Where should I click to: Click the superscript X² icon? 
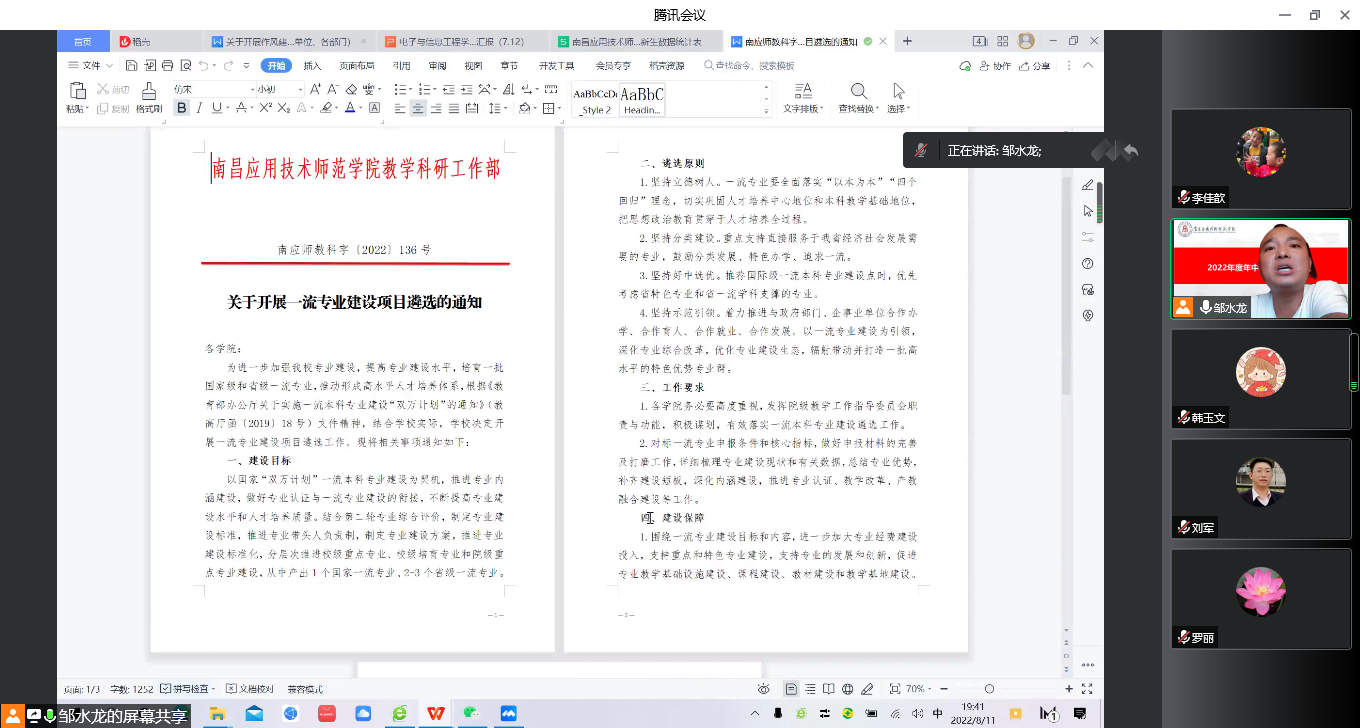[265, 108]
